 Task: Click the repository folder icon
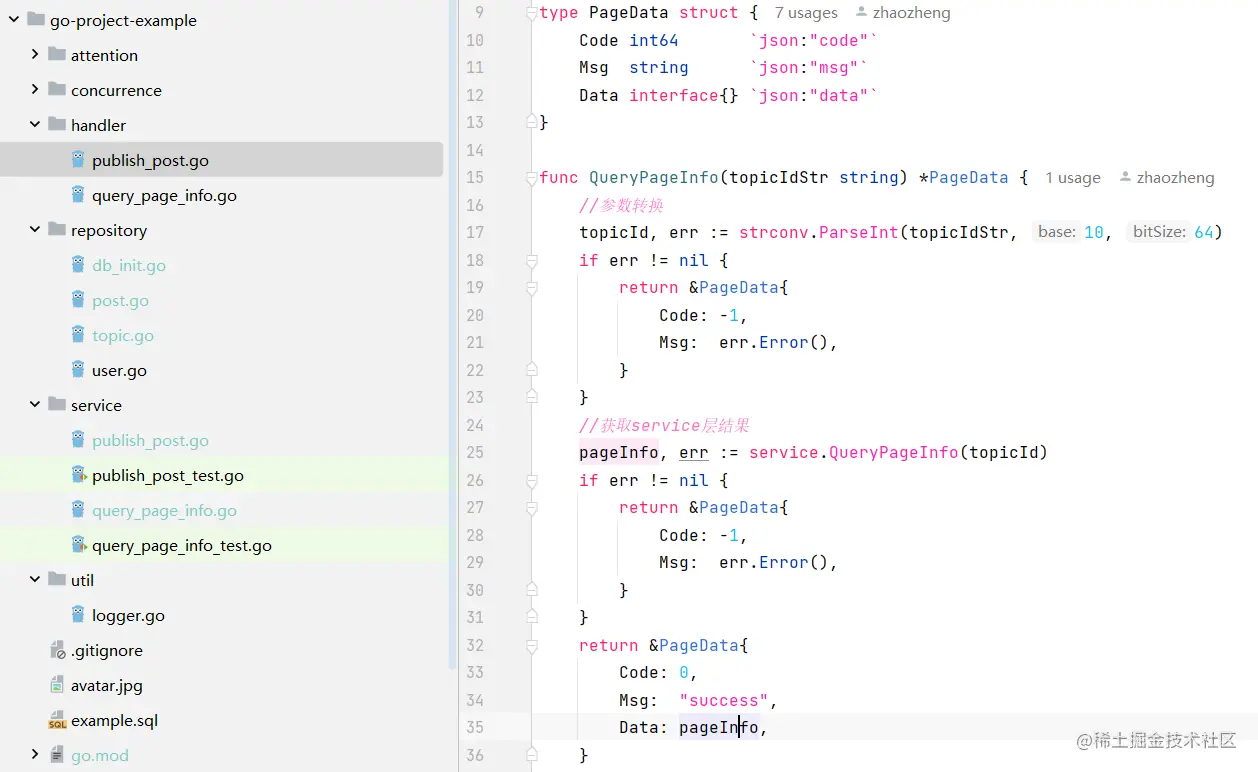tap(56, 230)
